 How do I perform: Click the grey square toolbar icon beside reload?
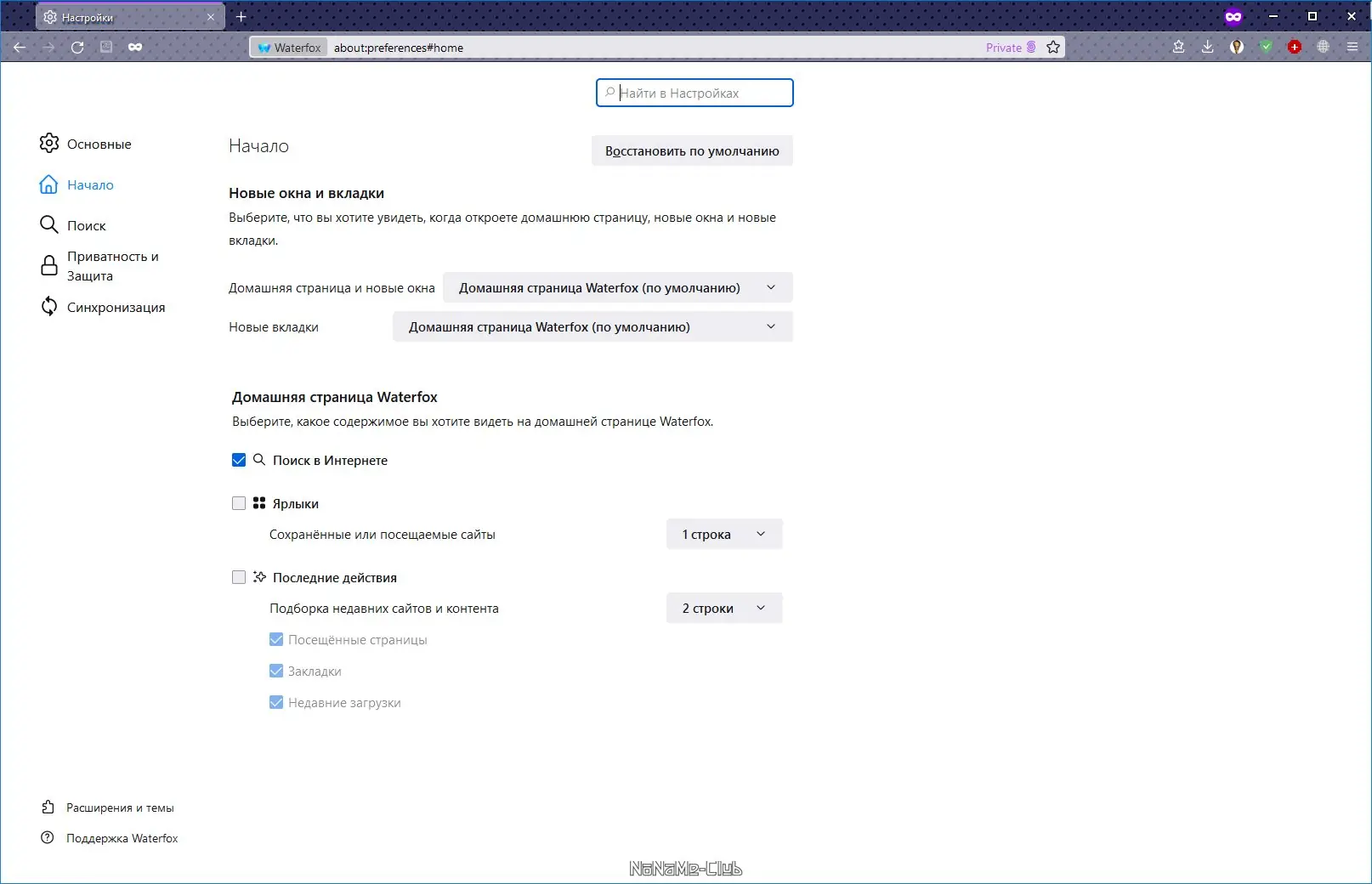click(106, 48)
